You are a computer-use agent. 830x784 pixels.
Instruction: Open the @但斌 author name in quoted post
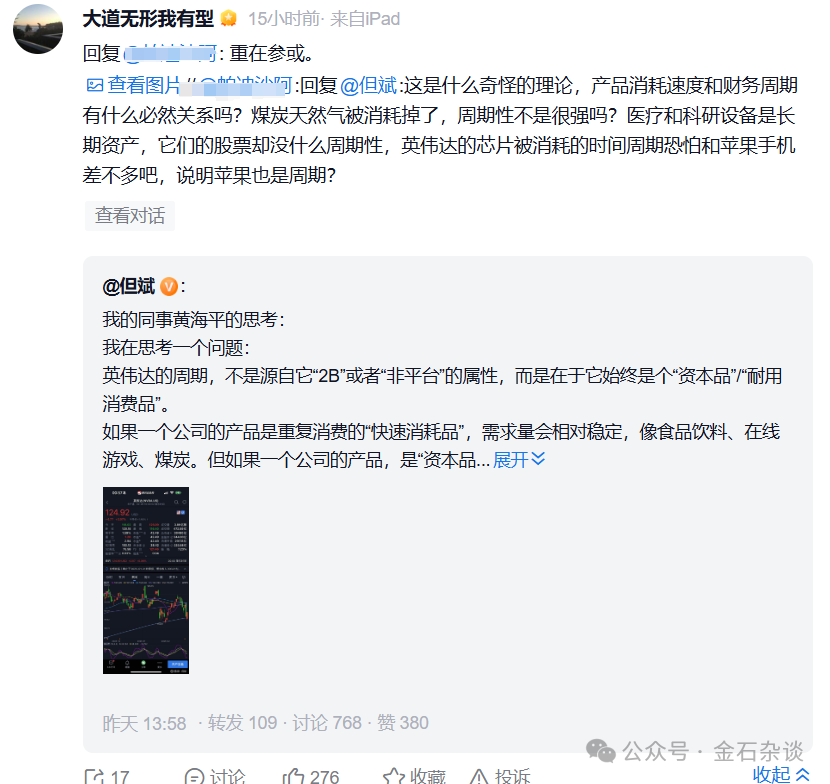(129, 286)
